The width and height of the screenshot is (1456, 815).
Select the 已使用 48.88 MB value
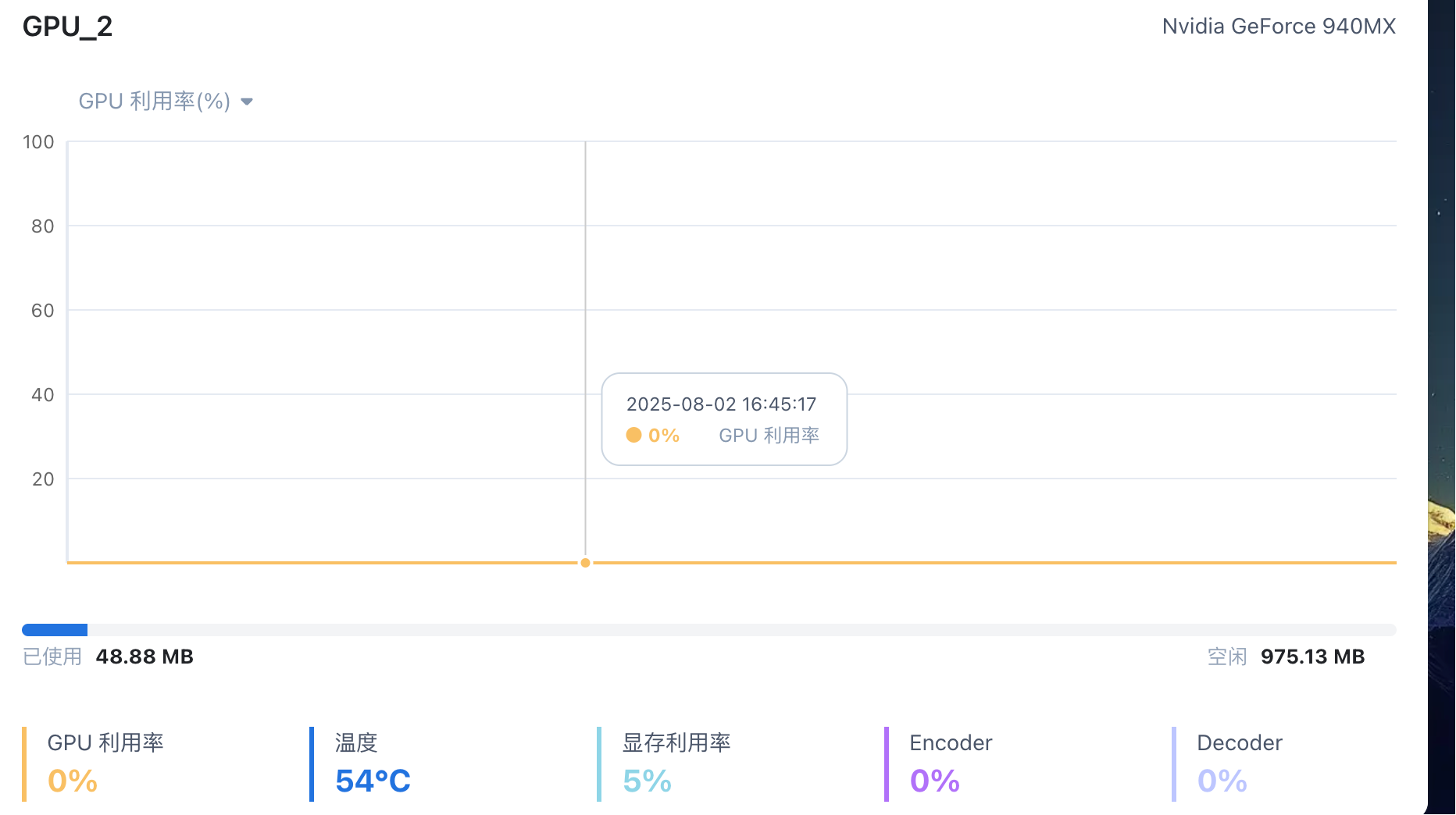[145, 657]
